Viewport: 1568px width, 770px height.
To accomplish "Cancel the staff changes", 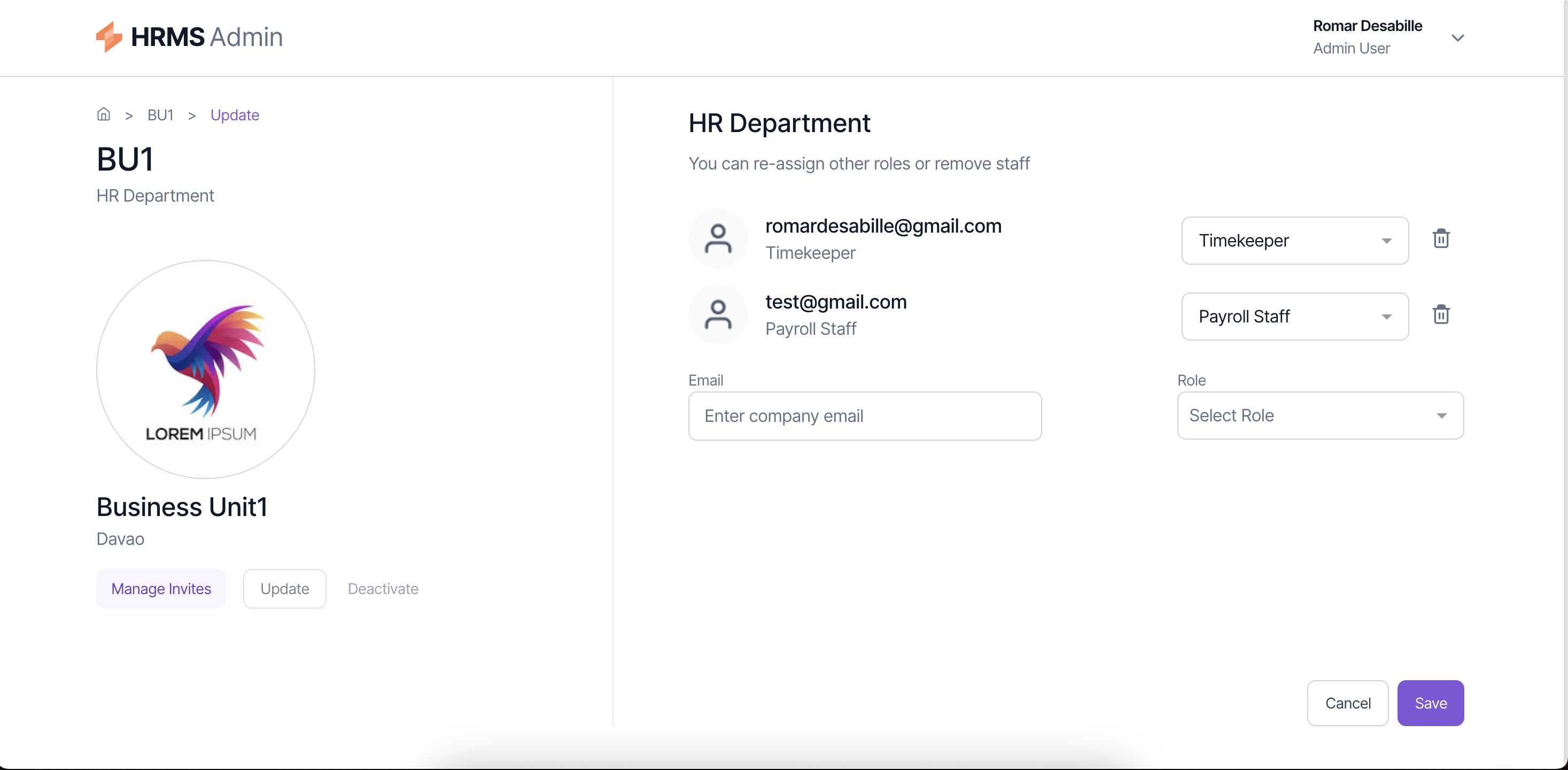I will [1348, 703].
